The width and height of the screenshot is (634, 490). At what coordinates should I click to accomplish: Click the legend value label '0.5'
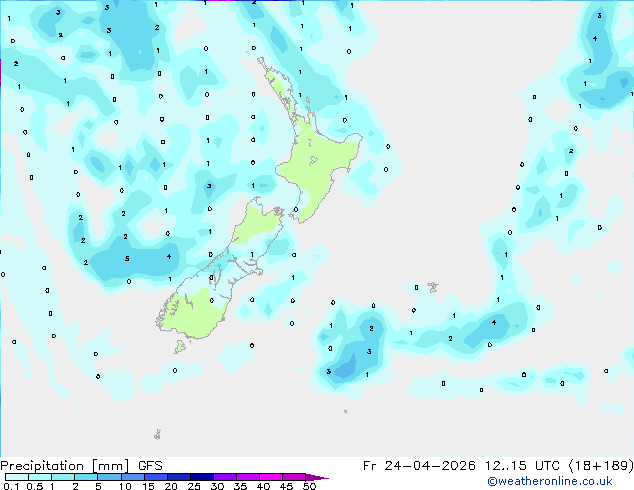[x=35, y=486]
